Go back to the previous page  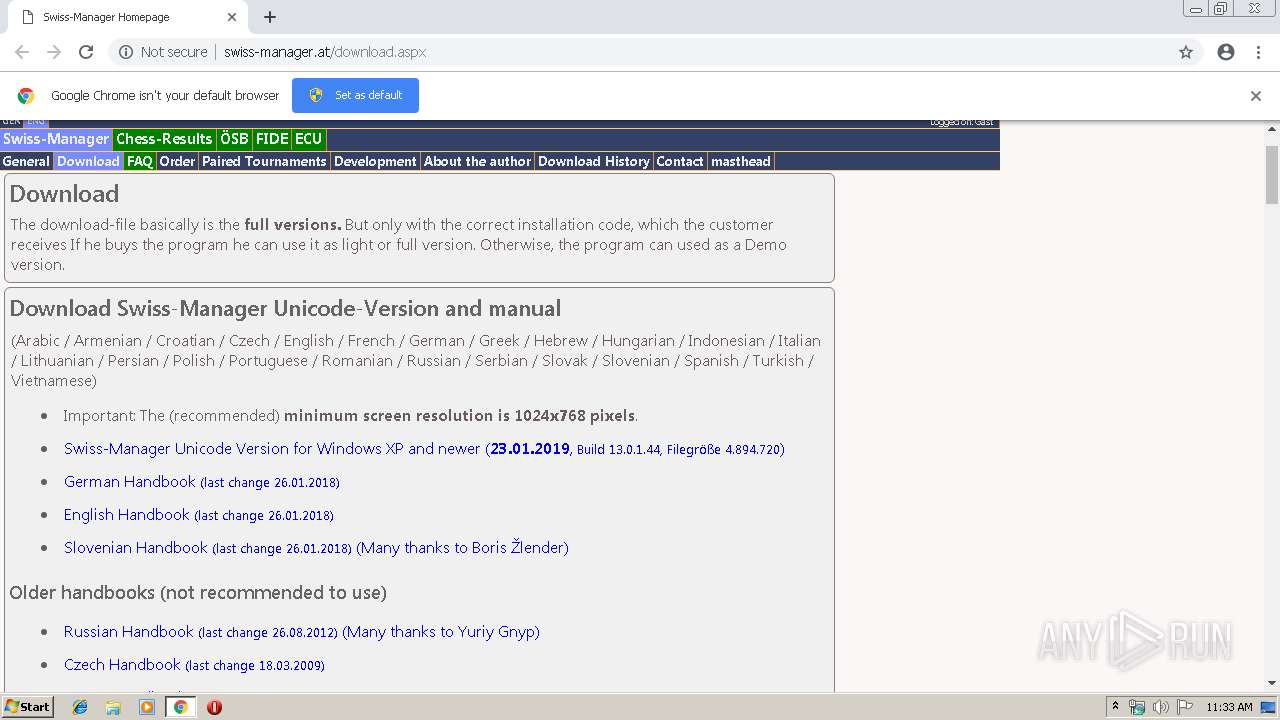tap(22, 52)
